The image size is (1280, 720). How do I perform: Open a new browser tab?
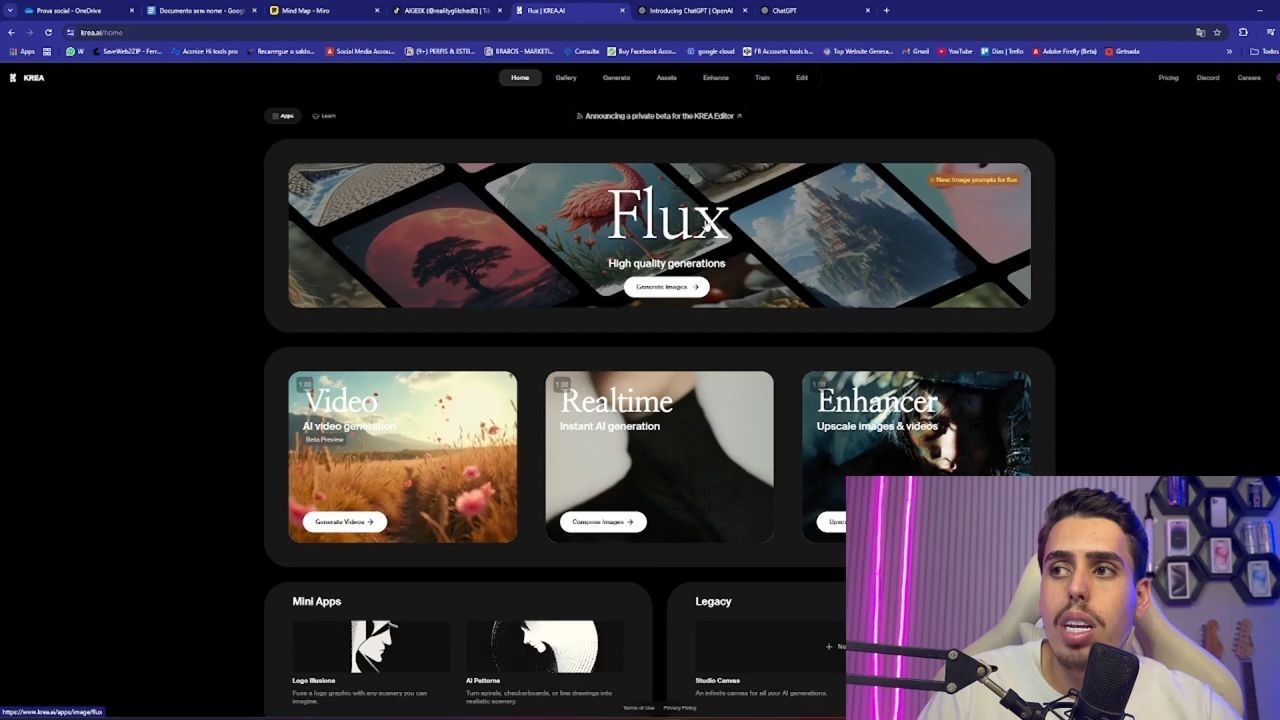pyautogui.click(x=886, y=11)
